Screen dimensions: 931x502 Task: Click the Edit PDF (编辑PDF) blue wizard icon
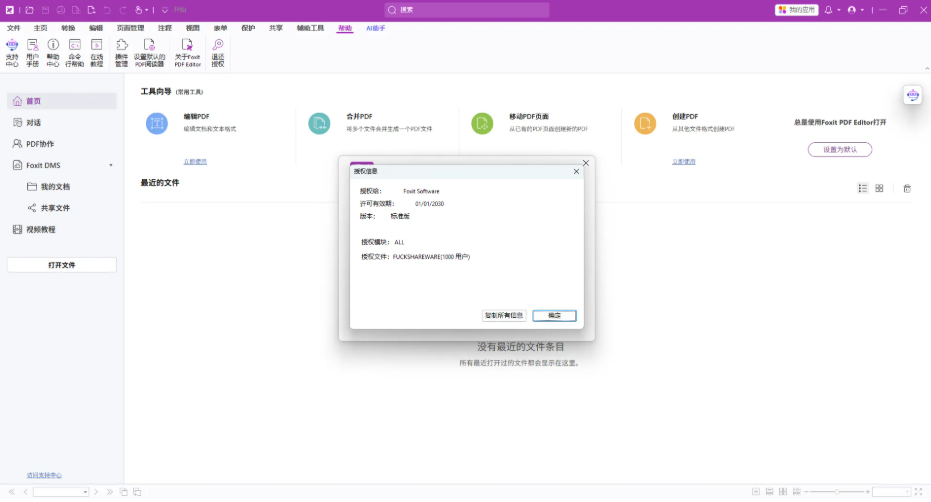(157, 124)
